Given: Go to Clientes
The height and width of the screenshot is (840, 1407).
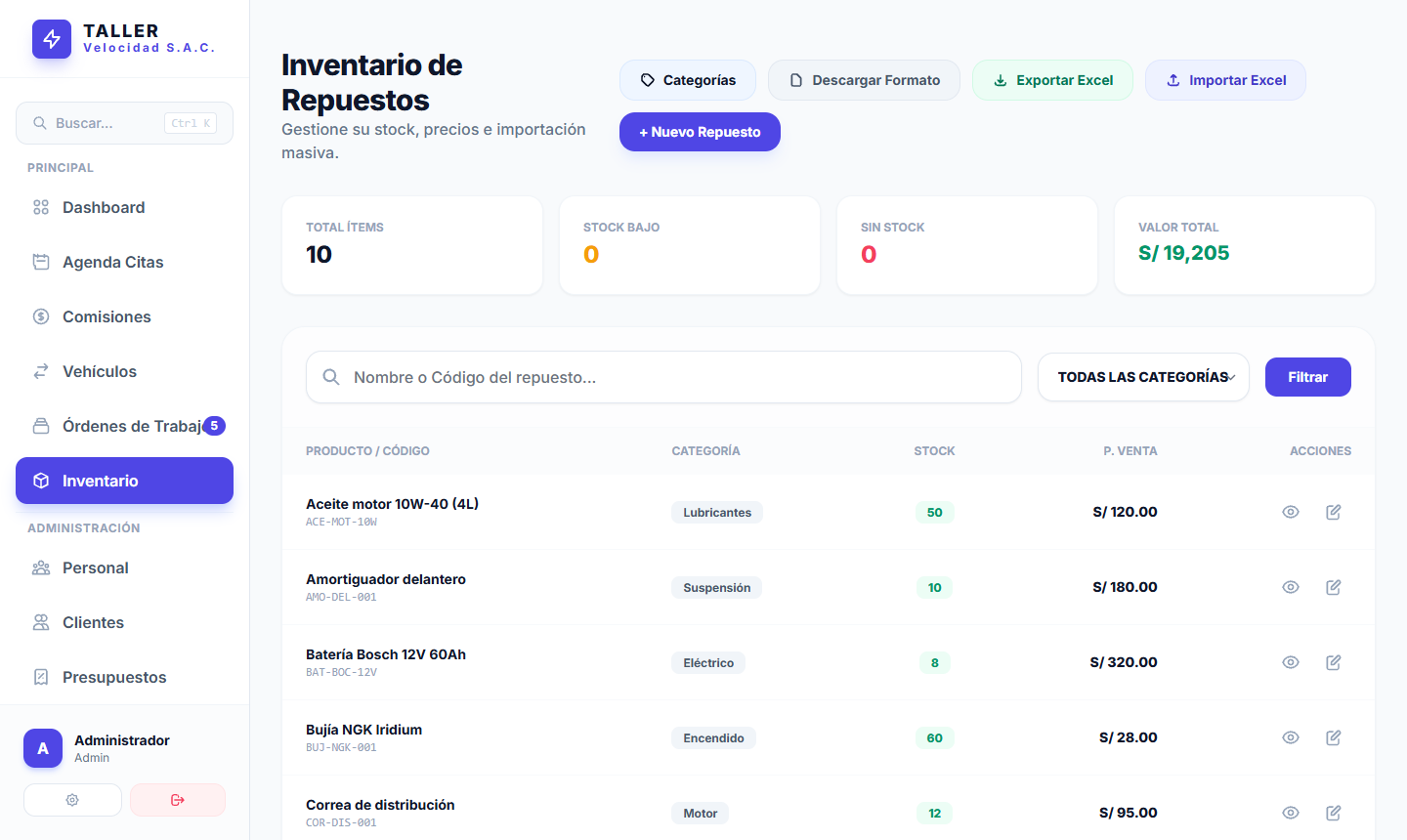Looking at the screenshot, I should tap(124, 622).
